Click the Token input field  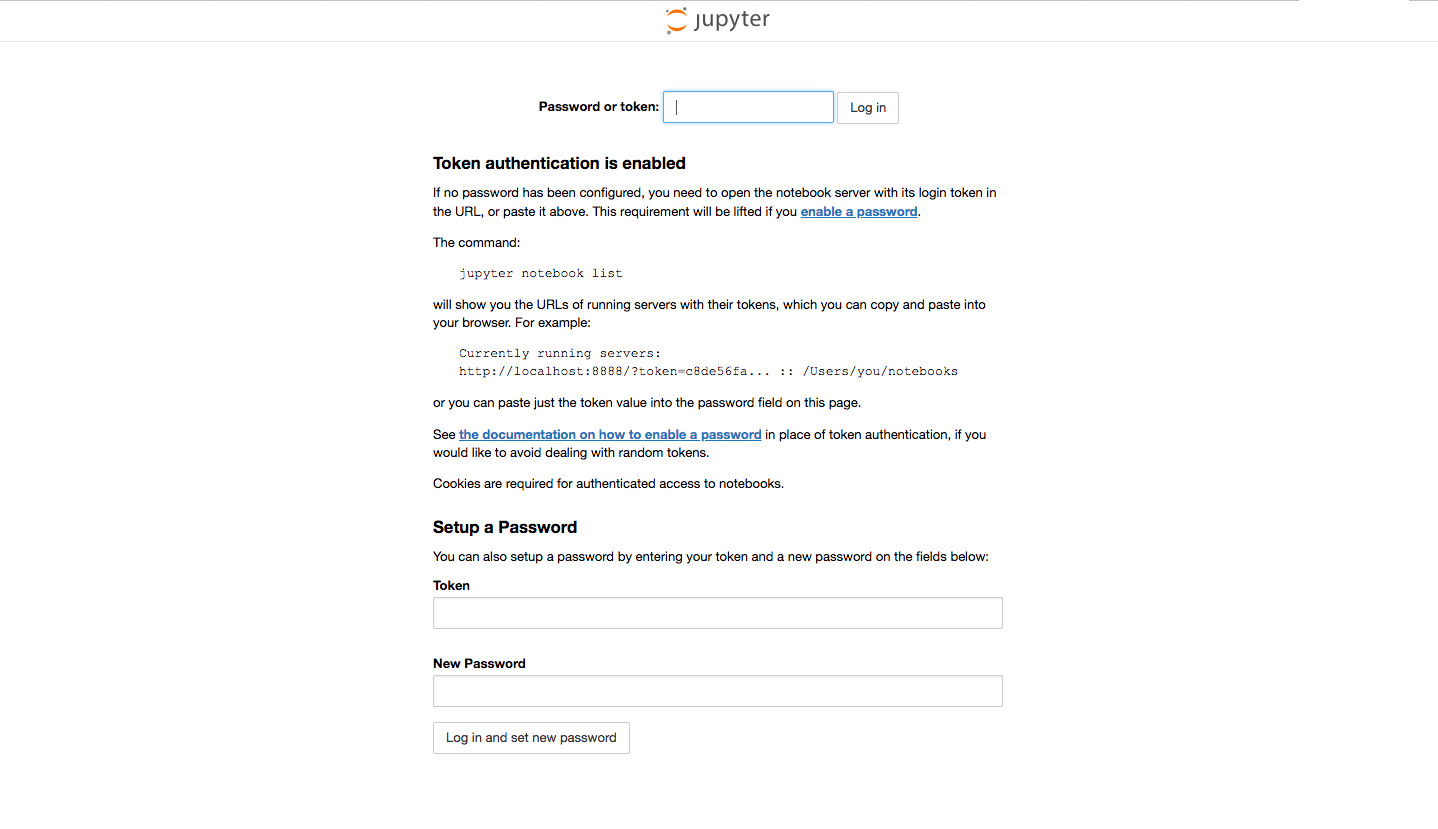click(717, 613)
